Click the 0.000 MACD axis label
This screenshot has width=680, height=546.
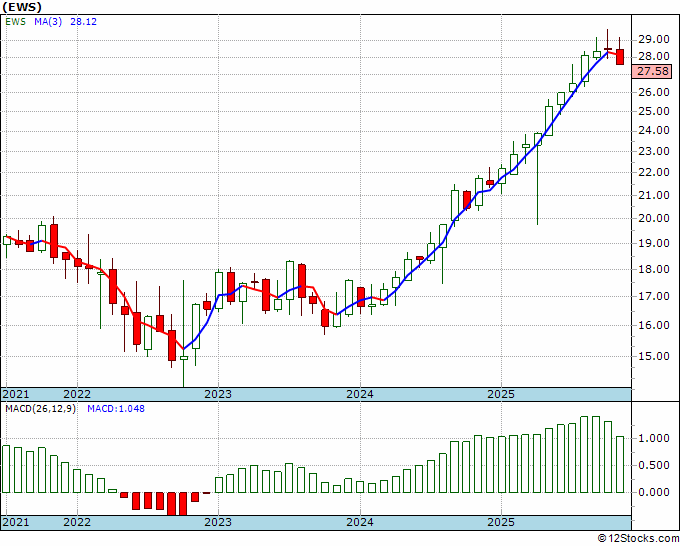[654, 492]
